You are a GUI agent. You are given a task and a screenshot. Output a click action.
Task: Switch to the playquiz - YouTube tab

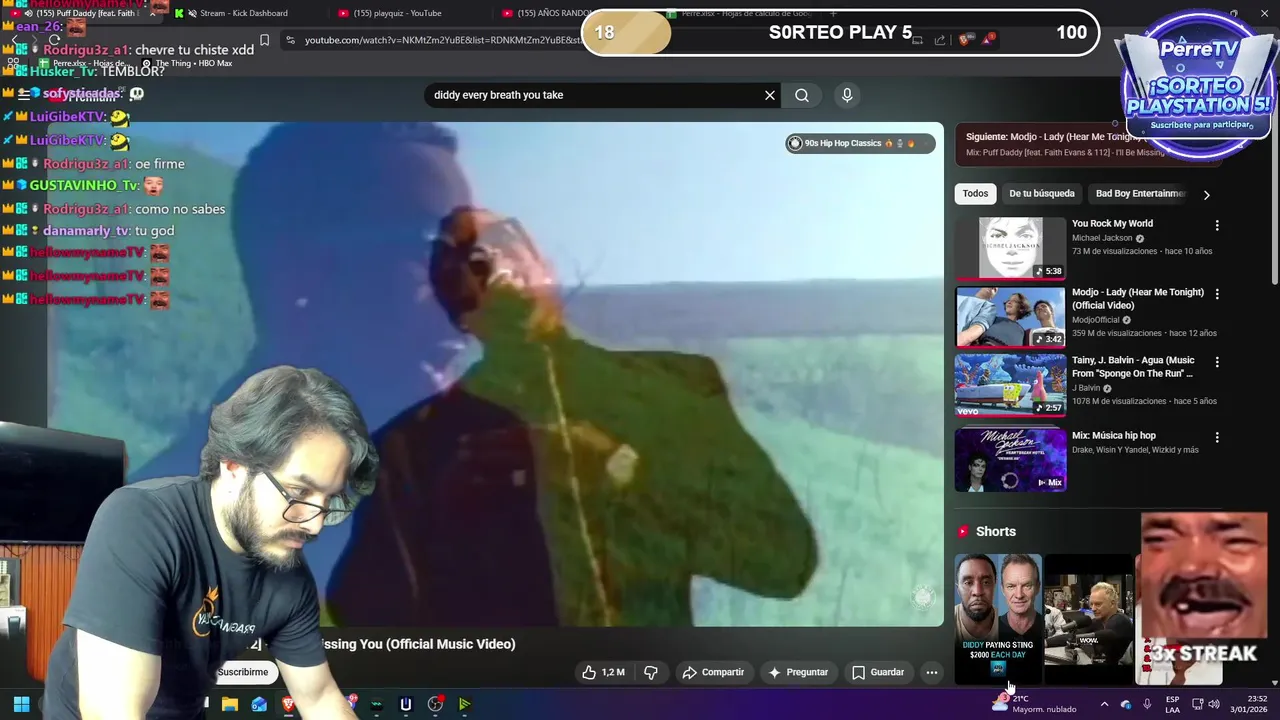400,13
